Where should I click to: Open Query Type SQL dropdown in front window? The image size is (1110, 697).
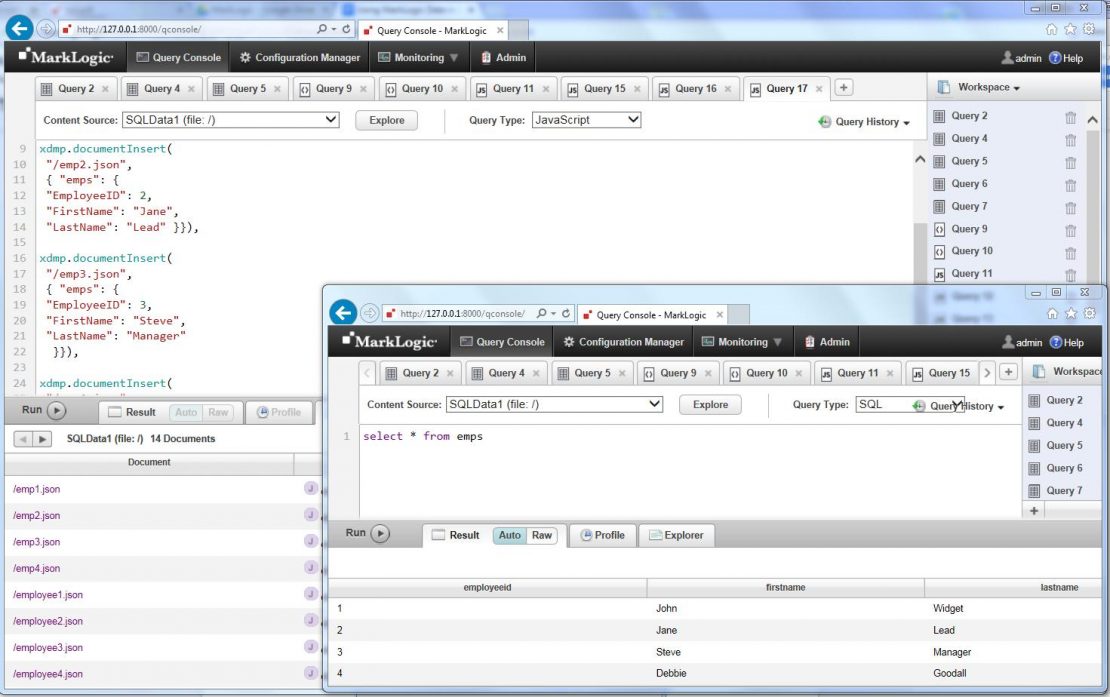pos(910,404)
